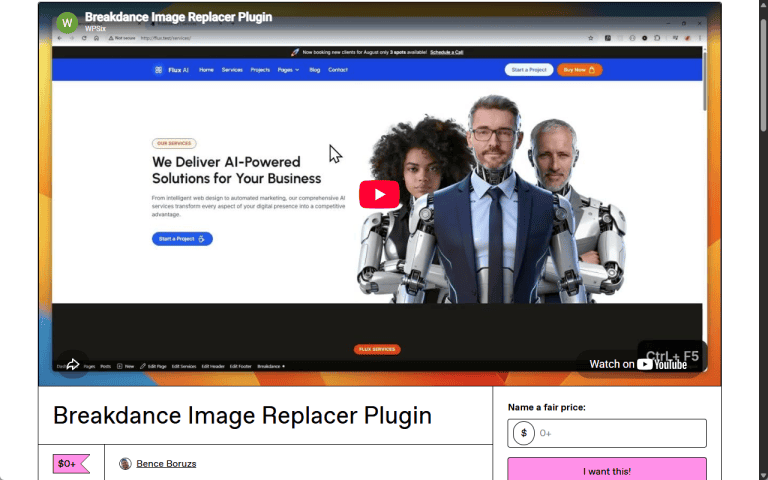This screenshot has height=480, width=768.
Task: Click Services in the video's Flux AI navbar
Action: [232, 70]
